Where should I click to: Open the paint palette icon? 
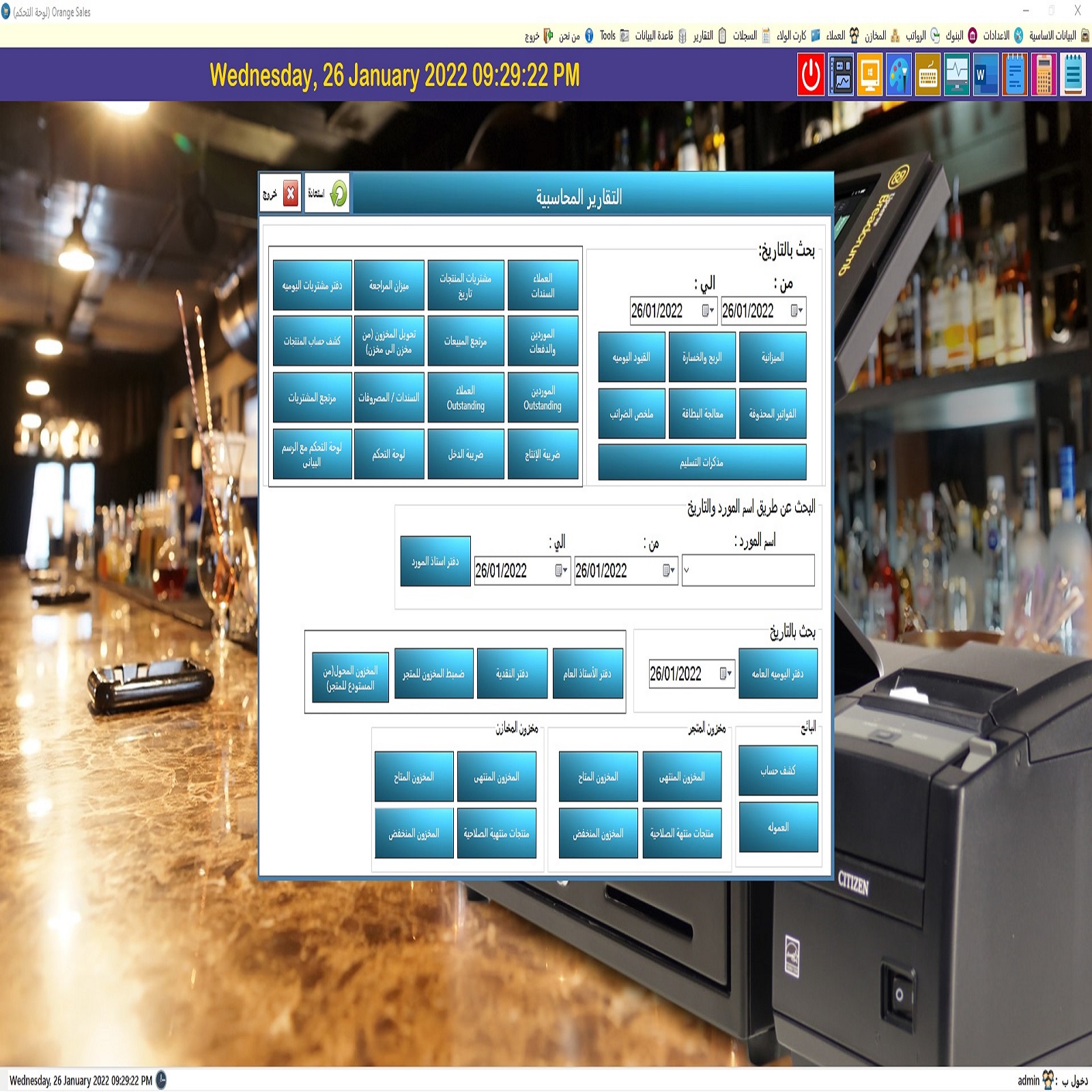point(899,74)
